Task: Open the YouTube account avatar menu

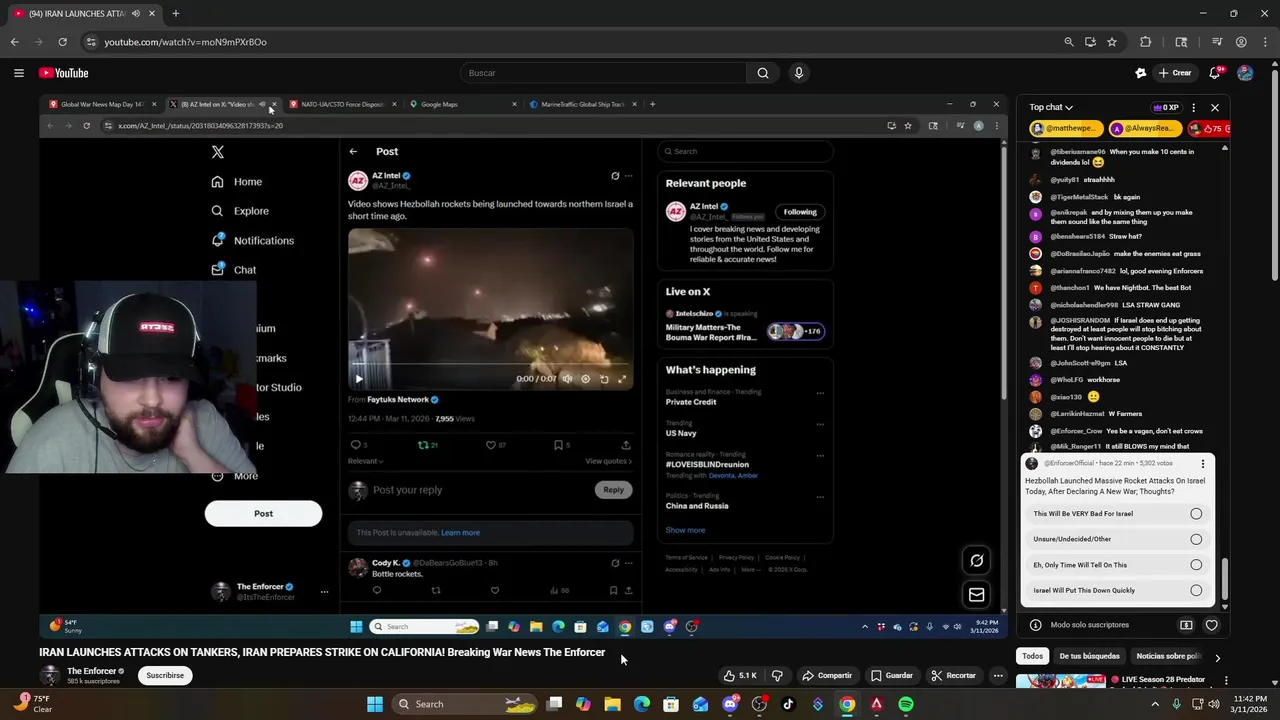Action: click(1245, 73)
